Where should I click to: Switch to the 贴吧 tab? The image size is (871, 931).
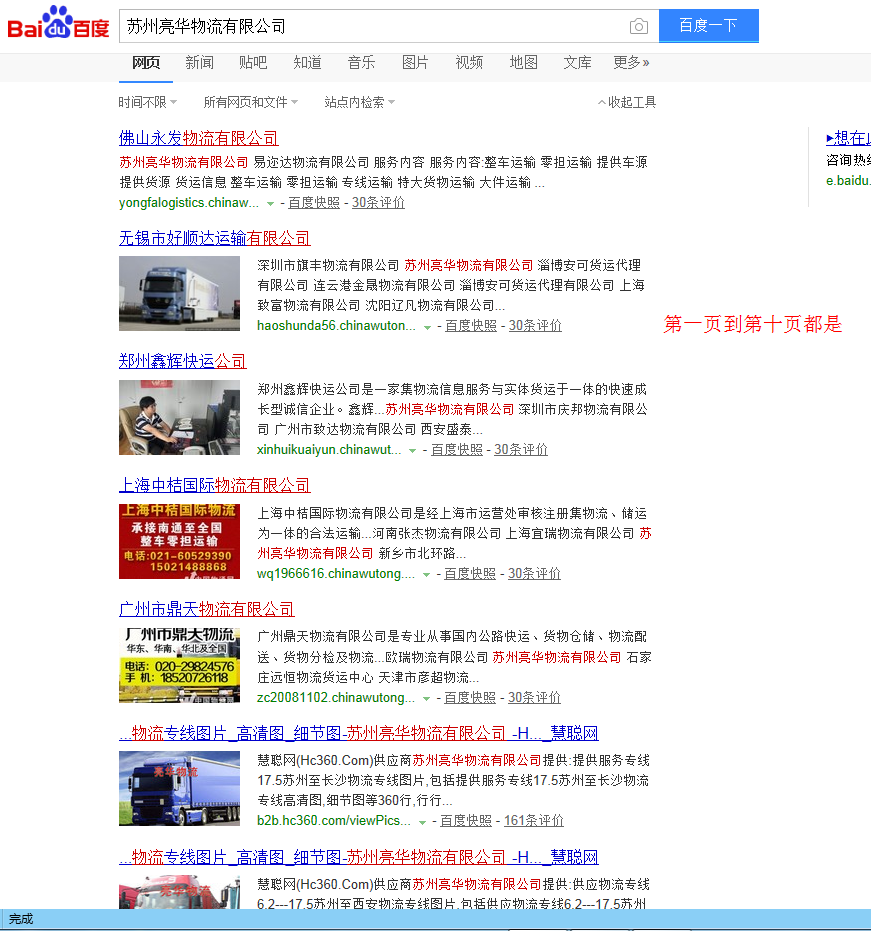253,62
